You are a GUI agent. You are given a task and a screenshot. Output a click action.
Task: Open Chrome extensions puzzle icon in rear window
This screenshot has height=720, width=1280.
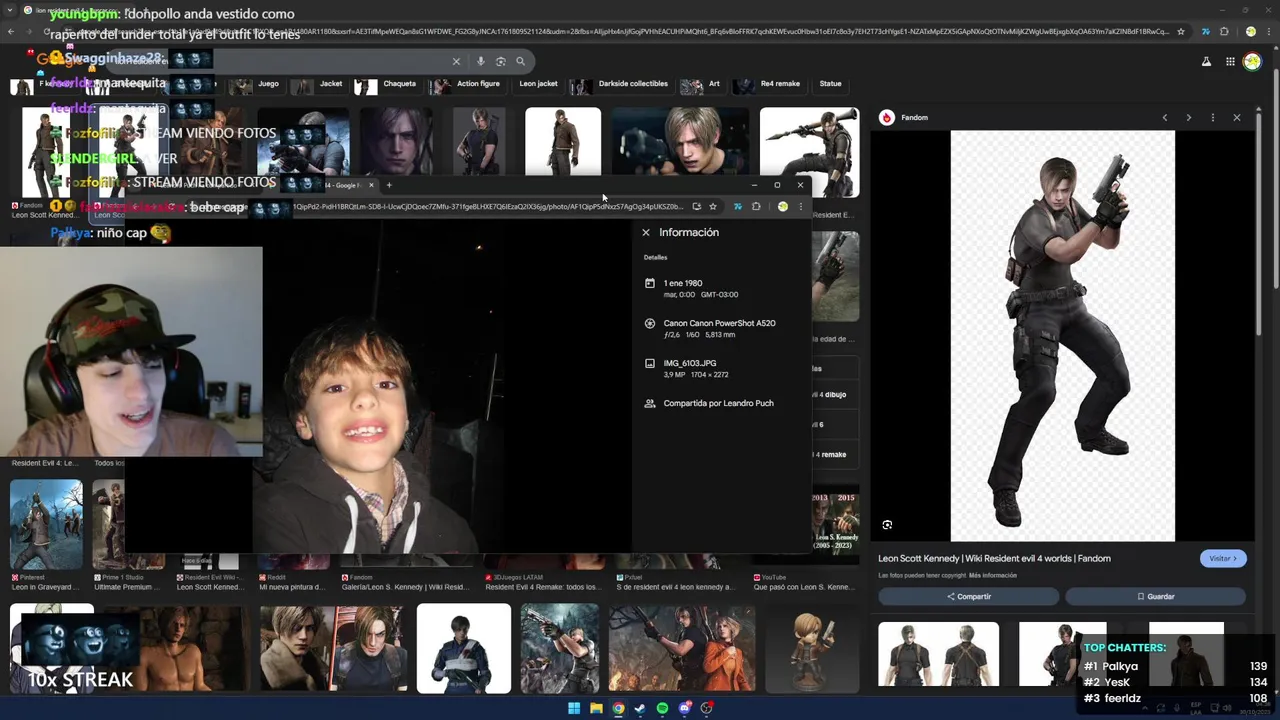(x=1224, y=31)
